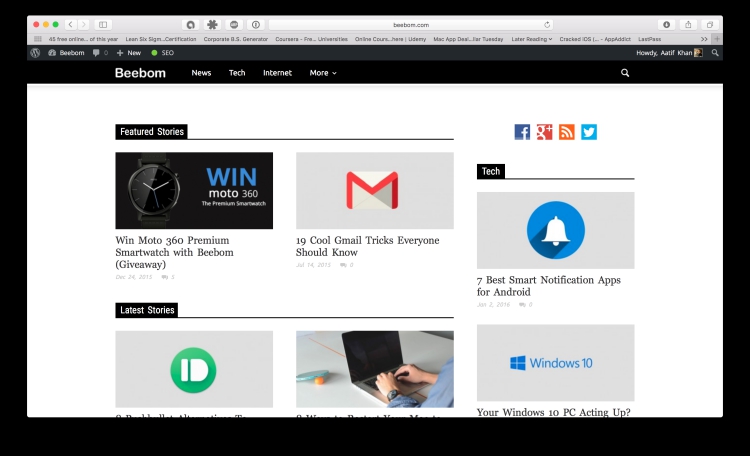Open the Tech navigation item
The width and height of the screenshot is (750, 456).
[237, 73]
